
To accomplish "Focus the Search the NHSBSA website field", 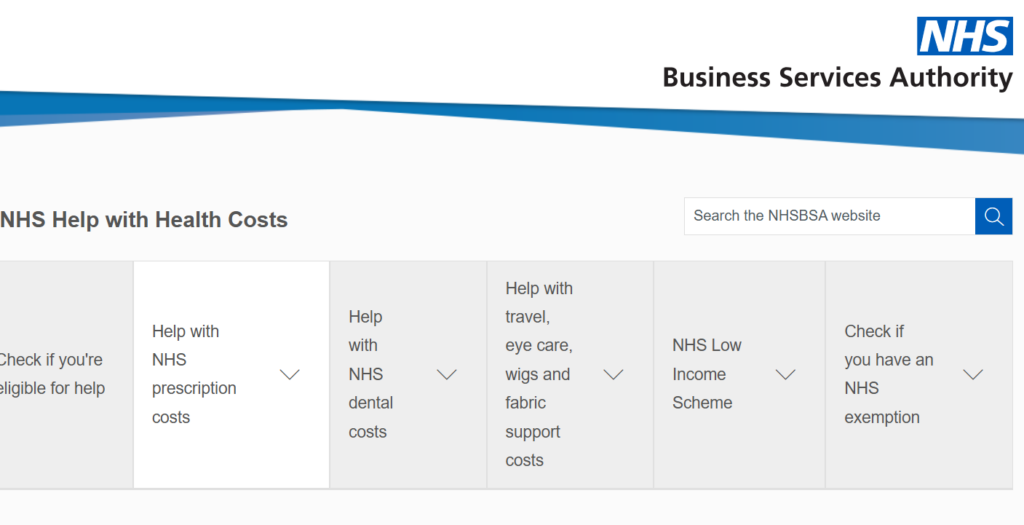I will pos(829,216).
